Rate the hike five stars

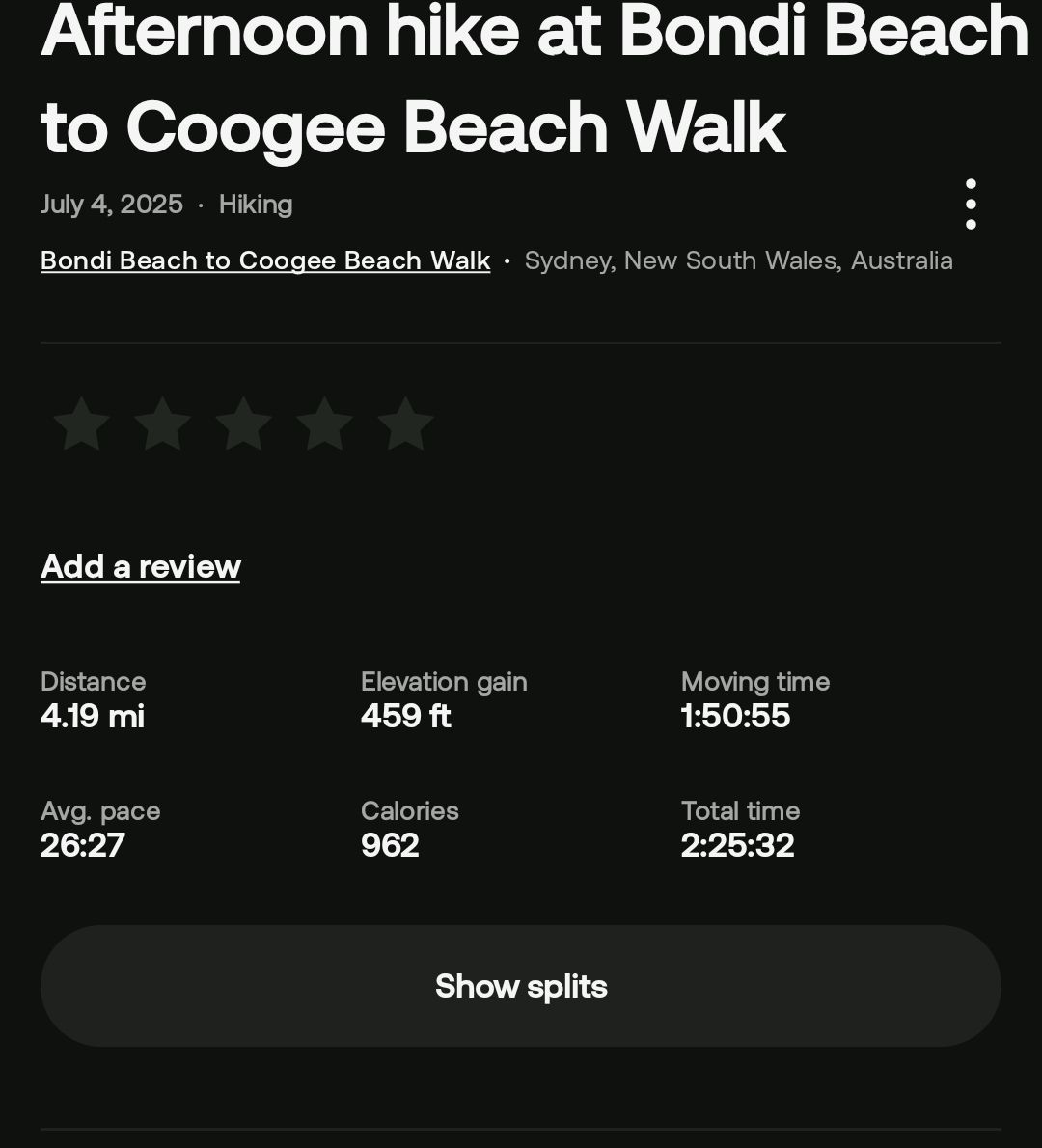click(405, 424)
